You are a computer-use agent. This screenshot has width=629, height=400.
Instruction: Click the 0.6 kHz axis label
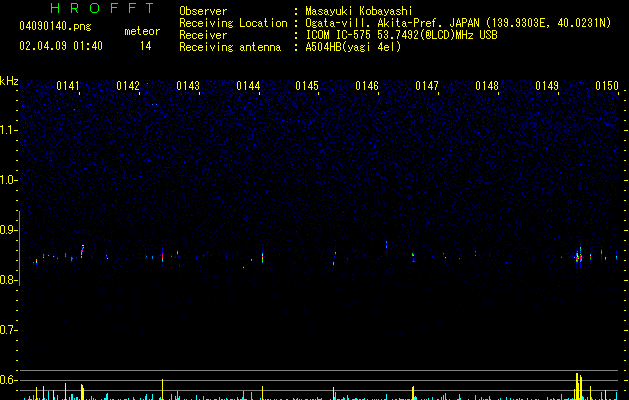click(x=8, y=380)
